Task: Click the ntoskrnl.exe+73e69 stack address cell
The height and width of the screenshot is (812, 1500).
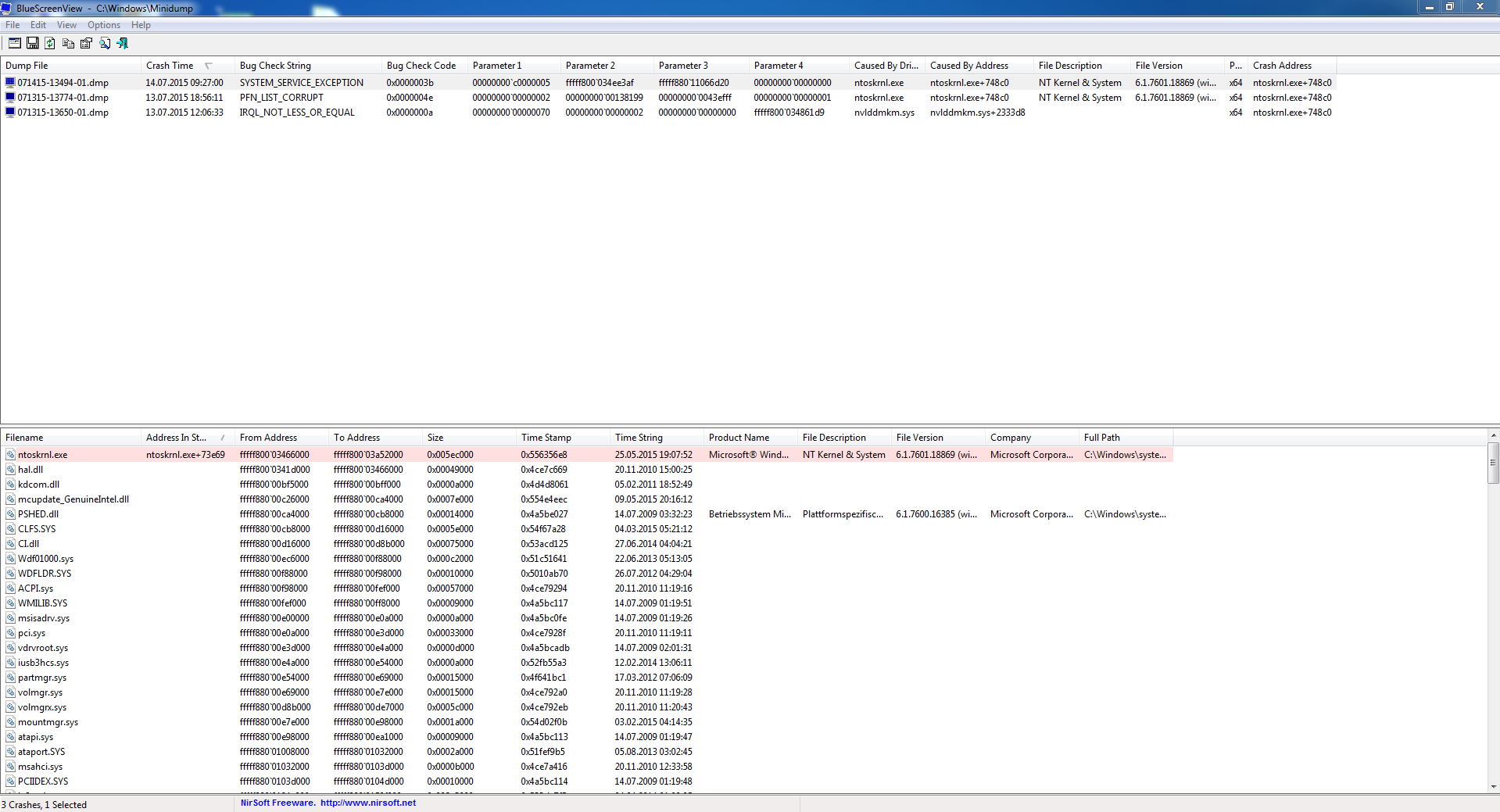Action: [185, 454]
